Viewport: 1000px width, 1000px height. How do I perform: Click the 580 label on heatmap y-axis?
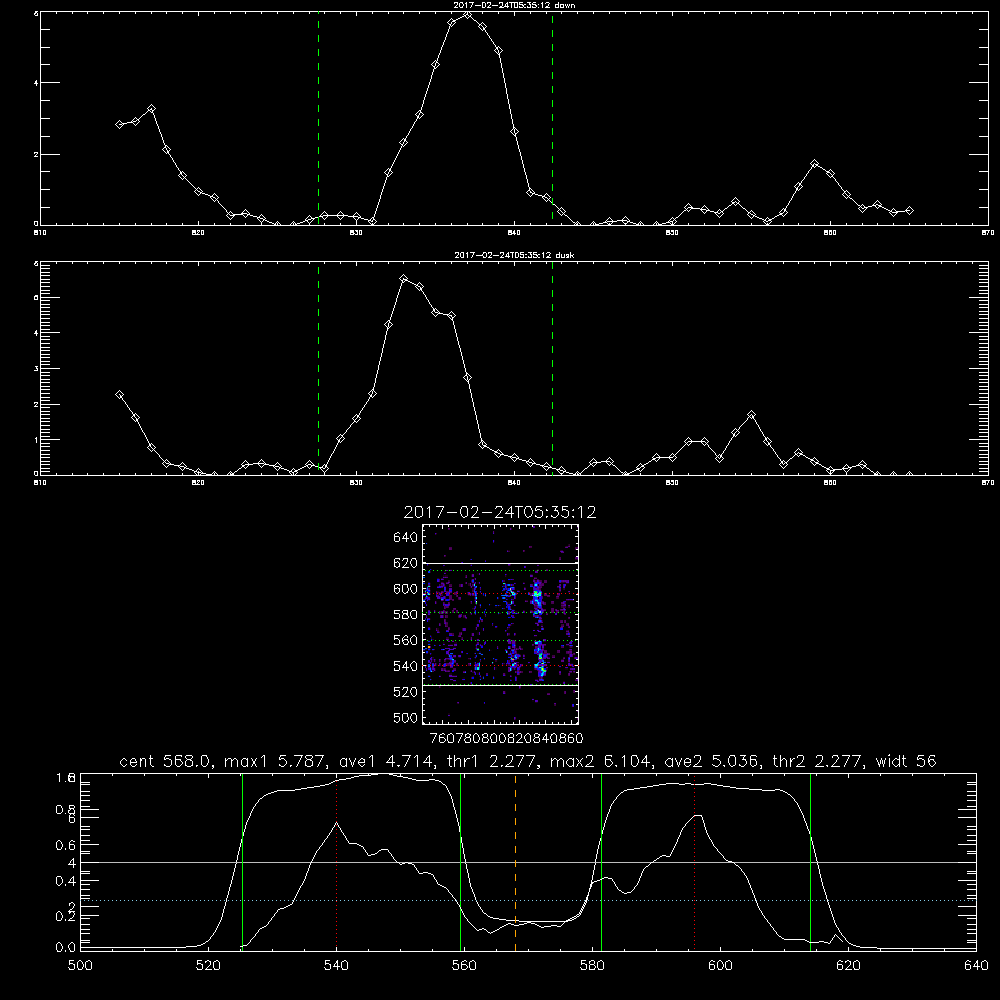[406, 615]
